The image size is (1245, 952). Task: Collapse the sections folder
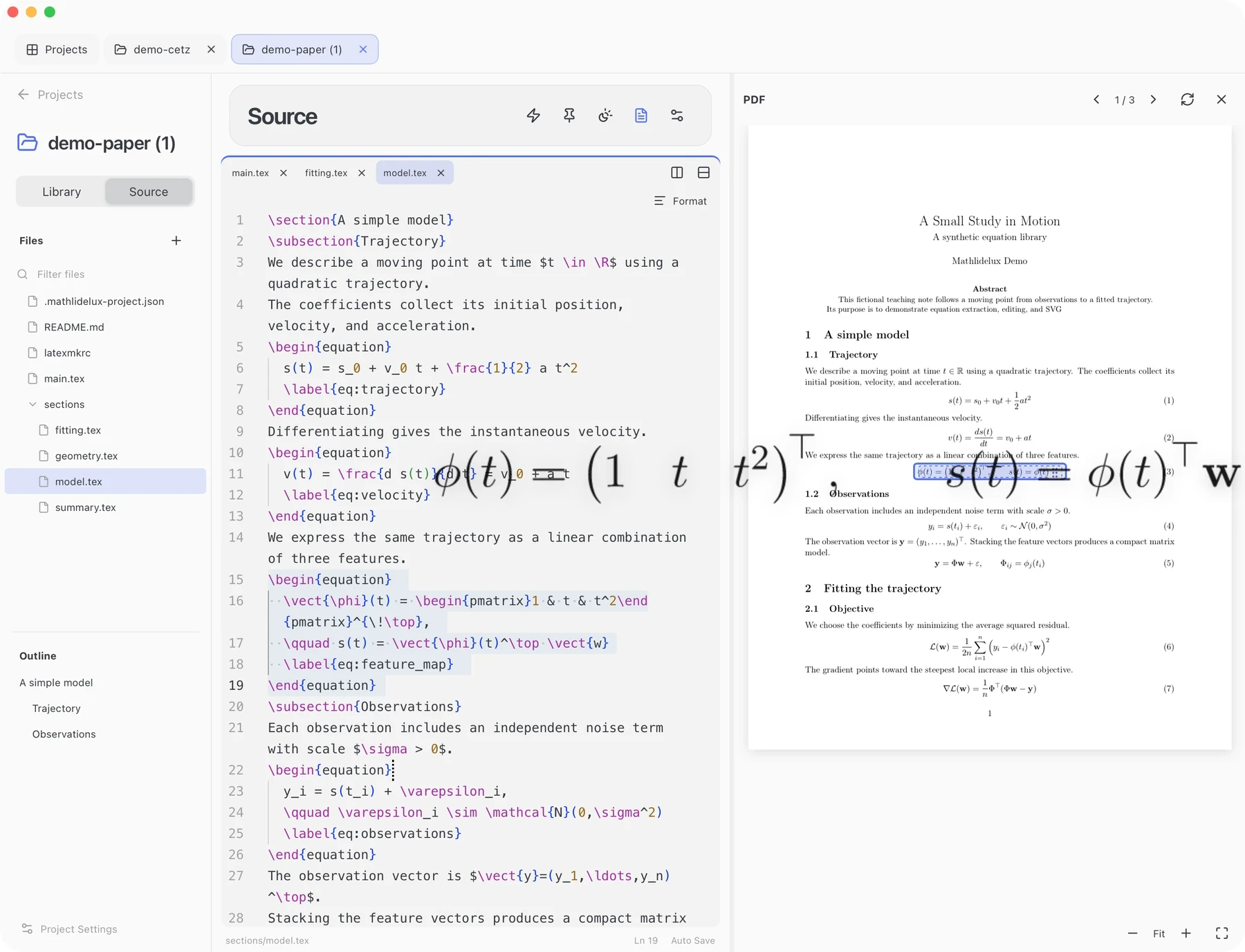33,404
